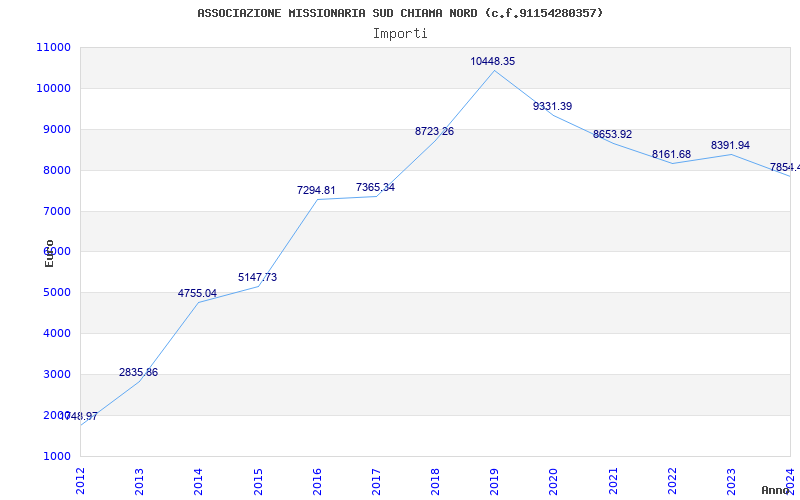Click the Importi subtitle
This screenshot has height=500, width=800.
(x=400, y=34)
